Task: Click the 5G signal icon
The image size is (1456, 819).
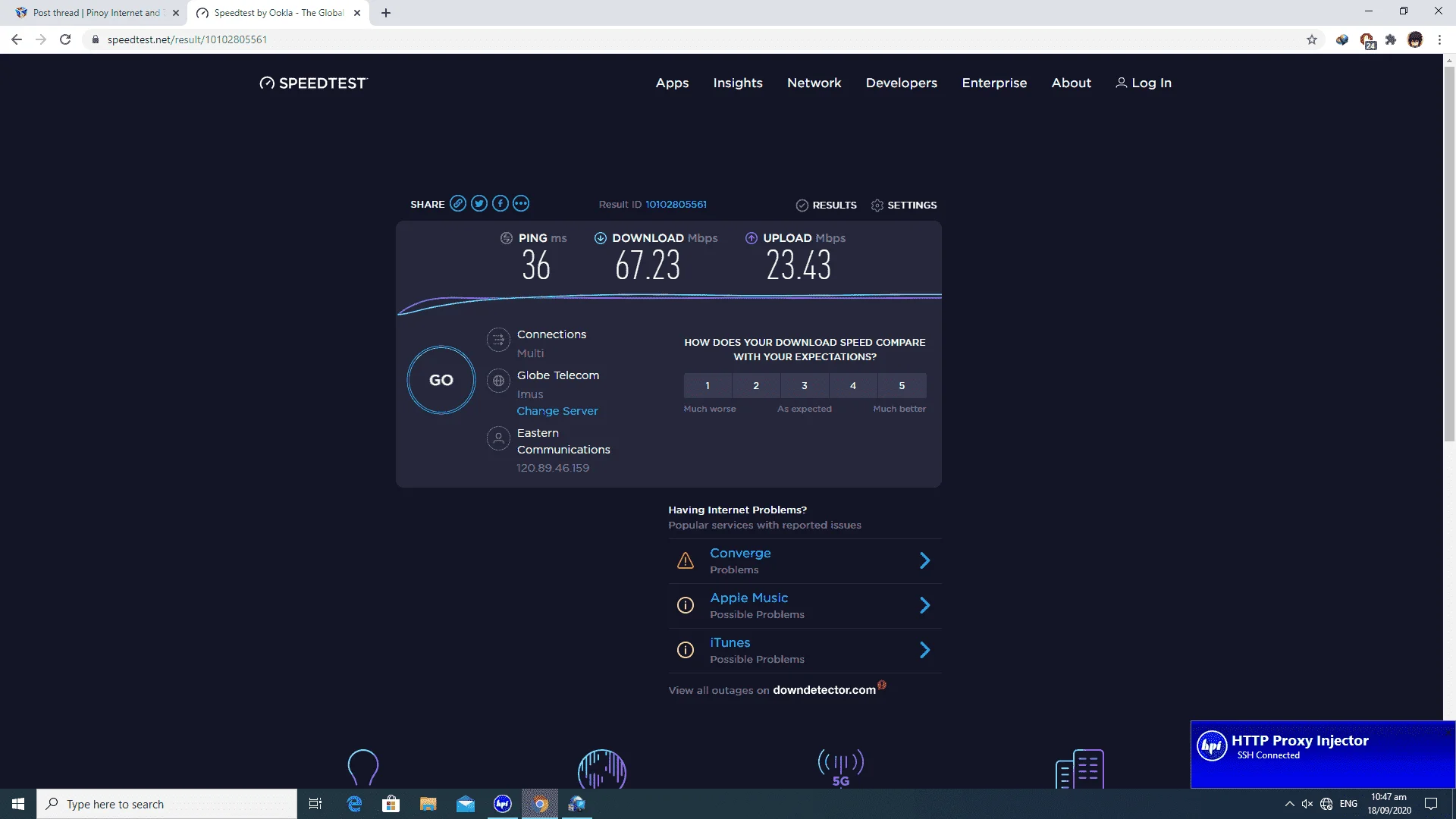Action: pos(841,767)
